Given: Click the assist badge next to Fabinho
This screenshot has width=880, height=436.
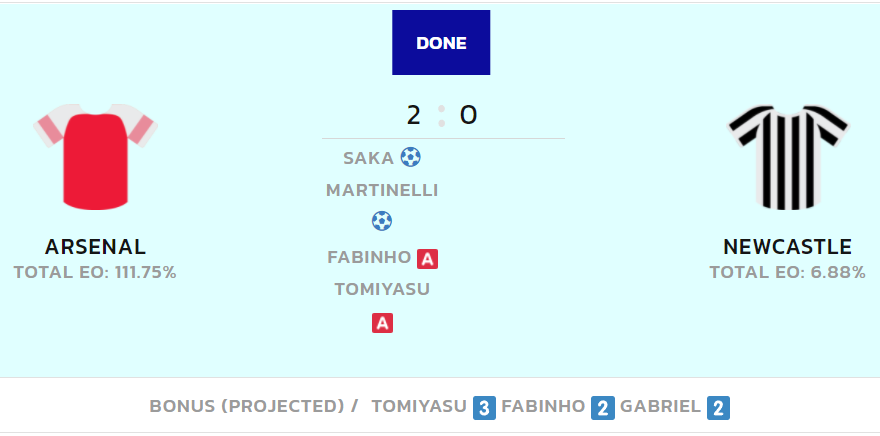Looking at the screenshot, I should click(427, 259).
